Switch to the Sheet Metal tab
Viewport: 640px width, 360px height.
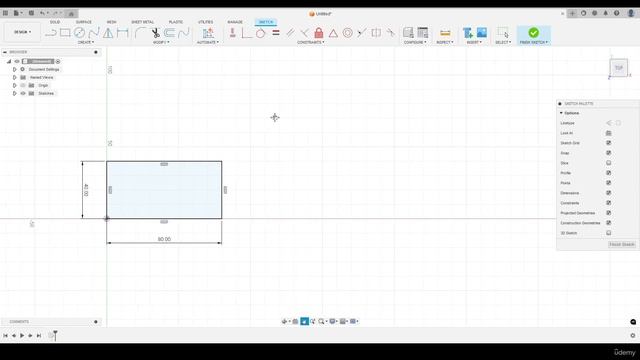[x=142, y=22]
